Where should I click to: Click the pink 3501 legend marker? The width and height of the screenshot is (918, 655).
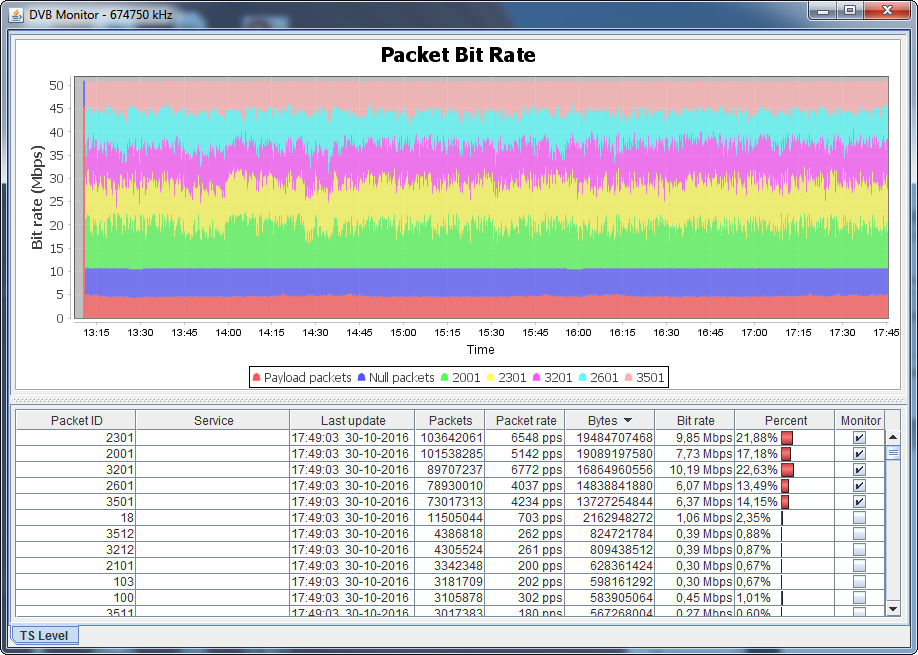click(629, 378)
